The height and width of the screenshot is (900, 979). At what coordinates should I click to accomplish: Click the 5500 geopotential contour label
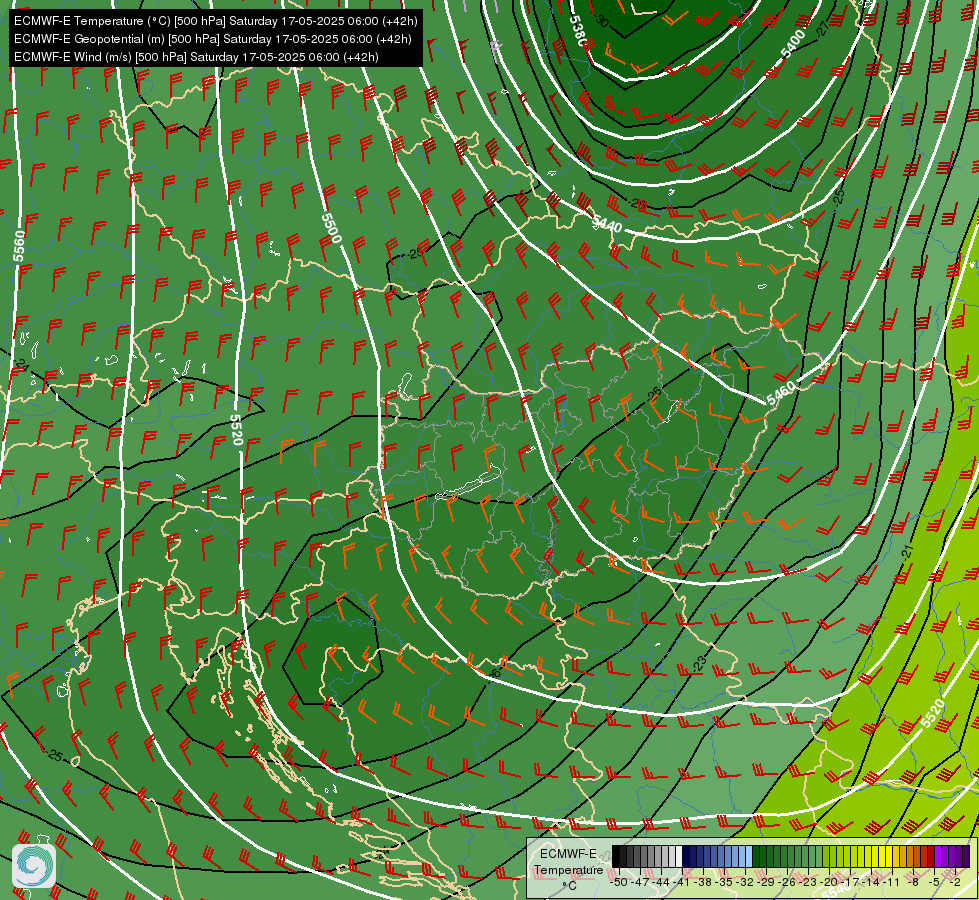331,228
